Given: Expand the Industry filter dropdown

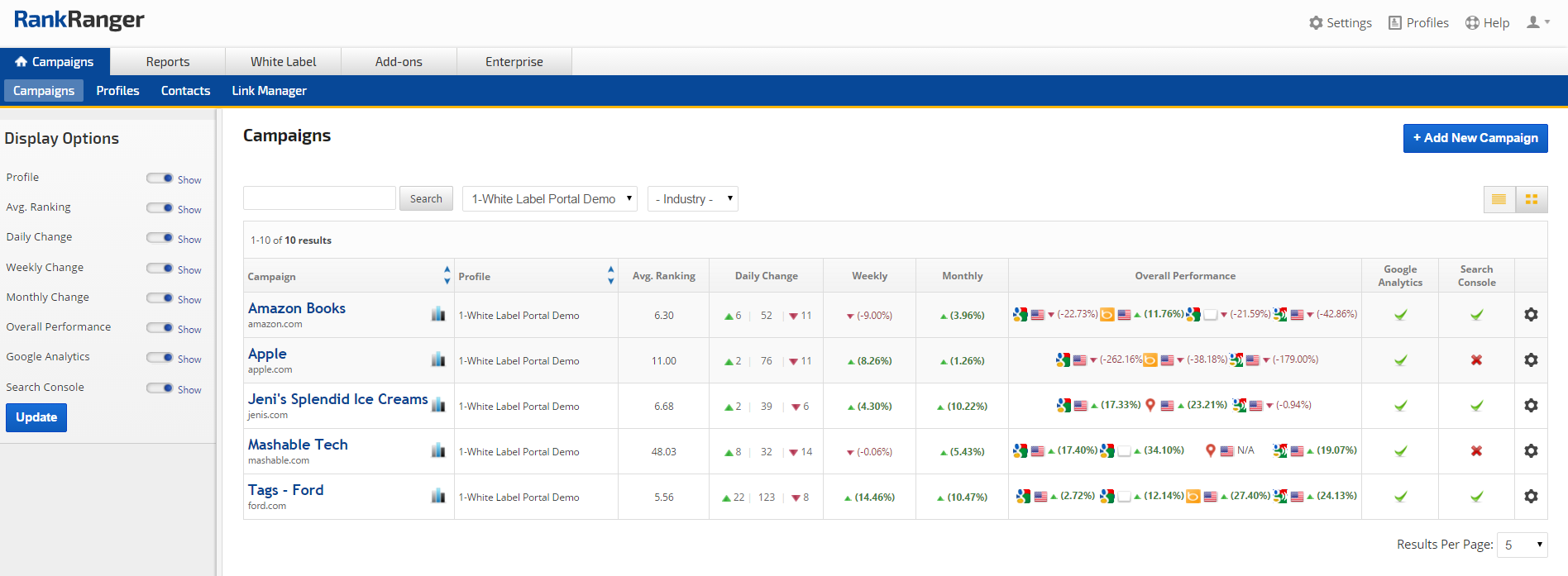Looking at the screenshot, I should 692,199.
